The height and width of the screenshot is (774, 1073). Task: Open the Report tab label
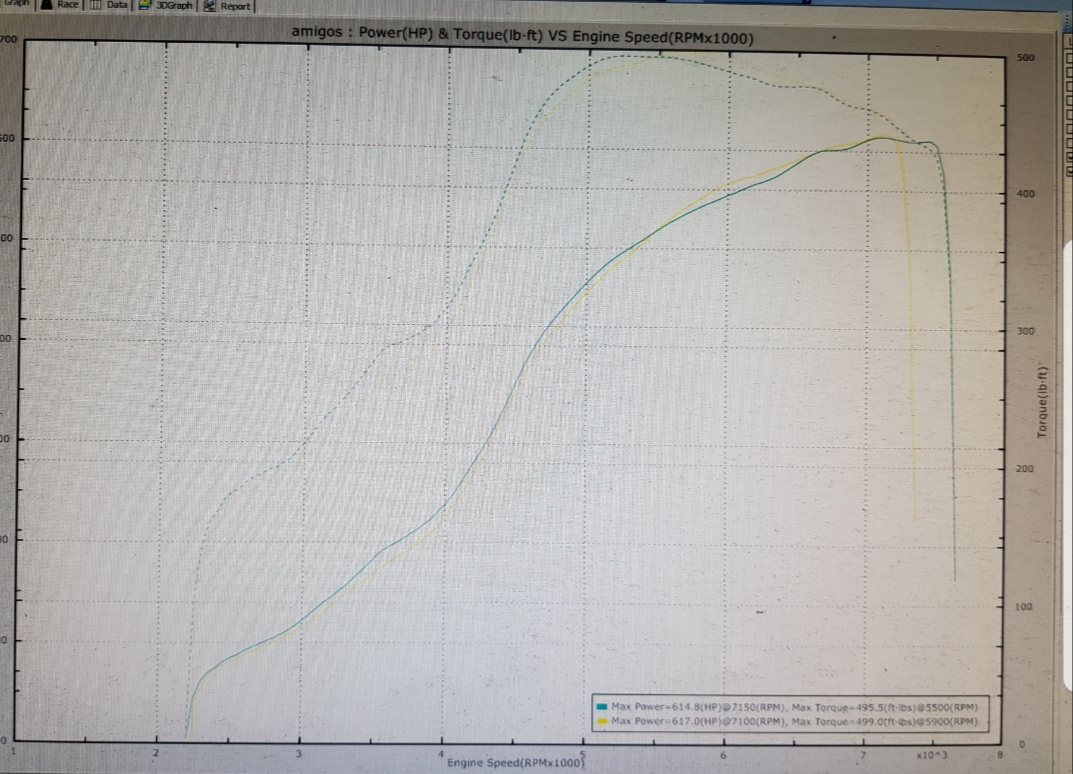(x=236, y=6)
